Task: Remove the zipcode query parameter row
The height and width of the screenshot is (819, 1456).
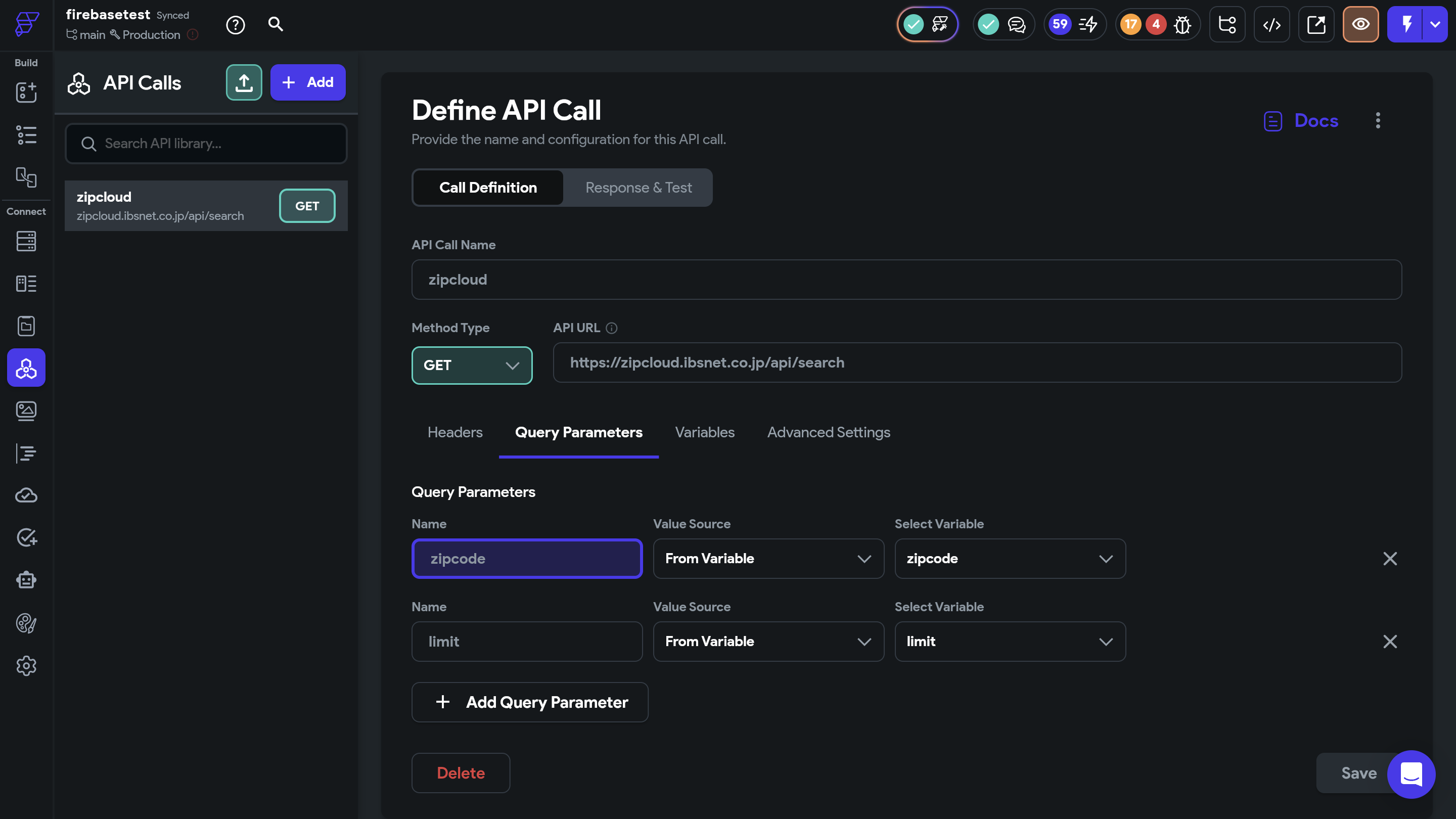Action: pos(1390,559)
